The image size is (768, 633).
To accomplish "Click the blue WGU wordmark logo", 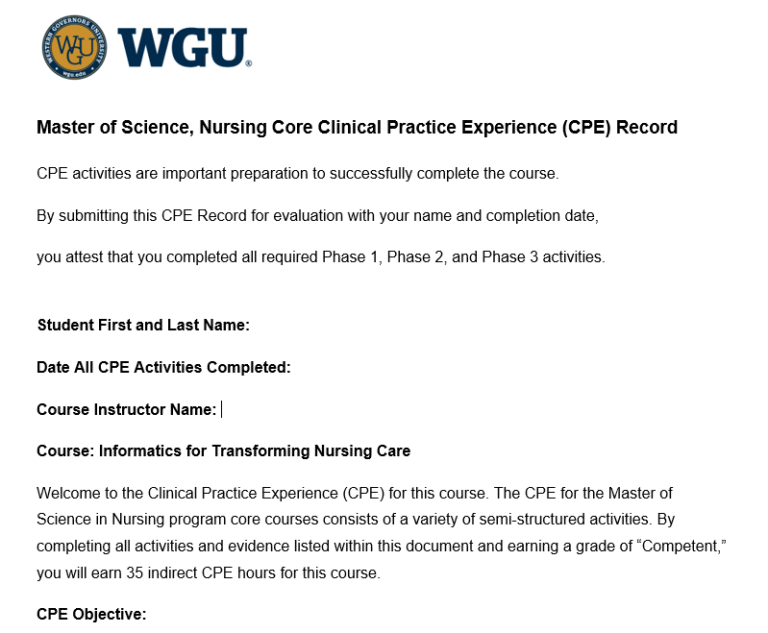I will point(182,48).
